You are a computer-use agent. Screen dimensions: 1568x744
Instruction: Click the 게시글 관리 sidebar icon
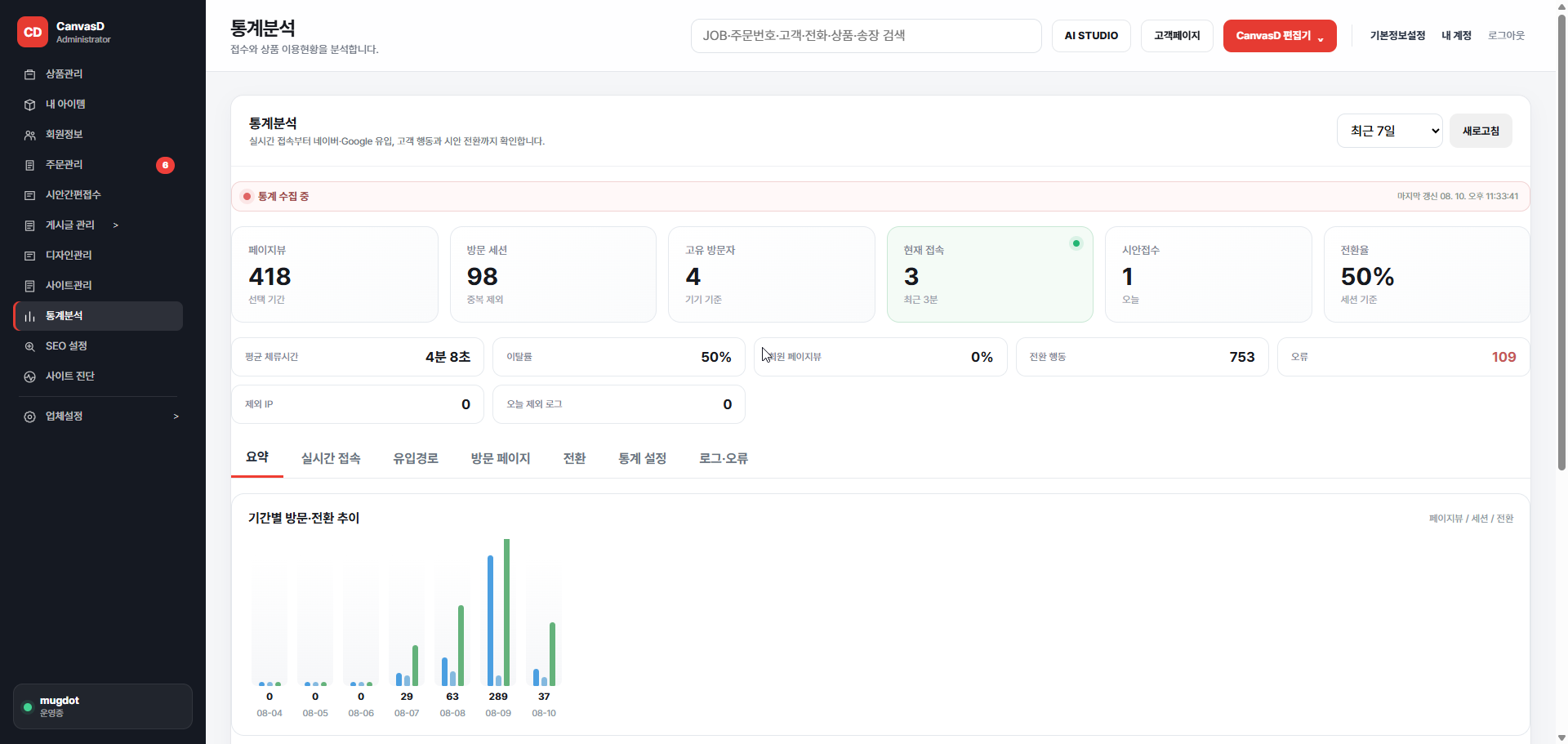point(29,225)
